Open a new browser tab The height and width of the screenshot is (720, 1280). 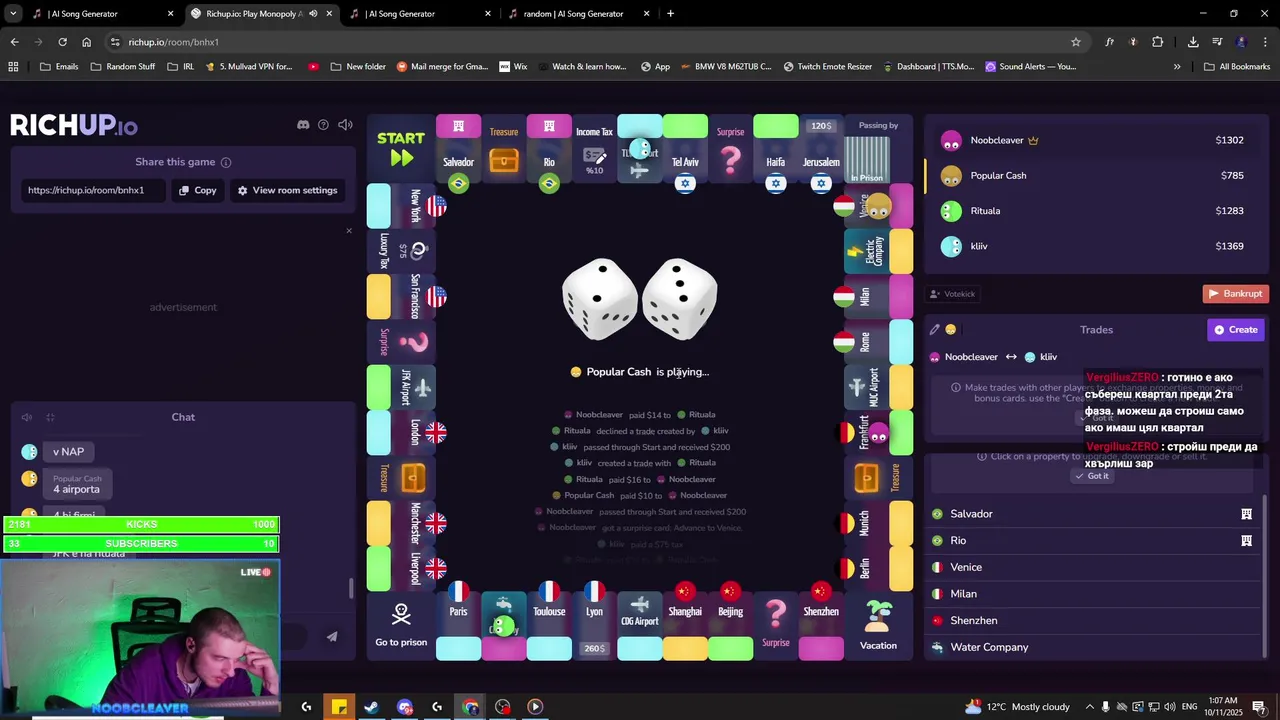coord(670,14)
